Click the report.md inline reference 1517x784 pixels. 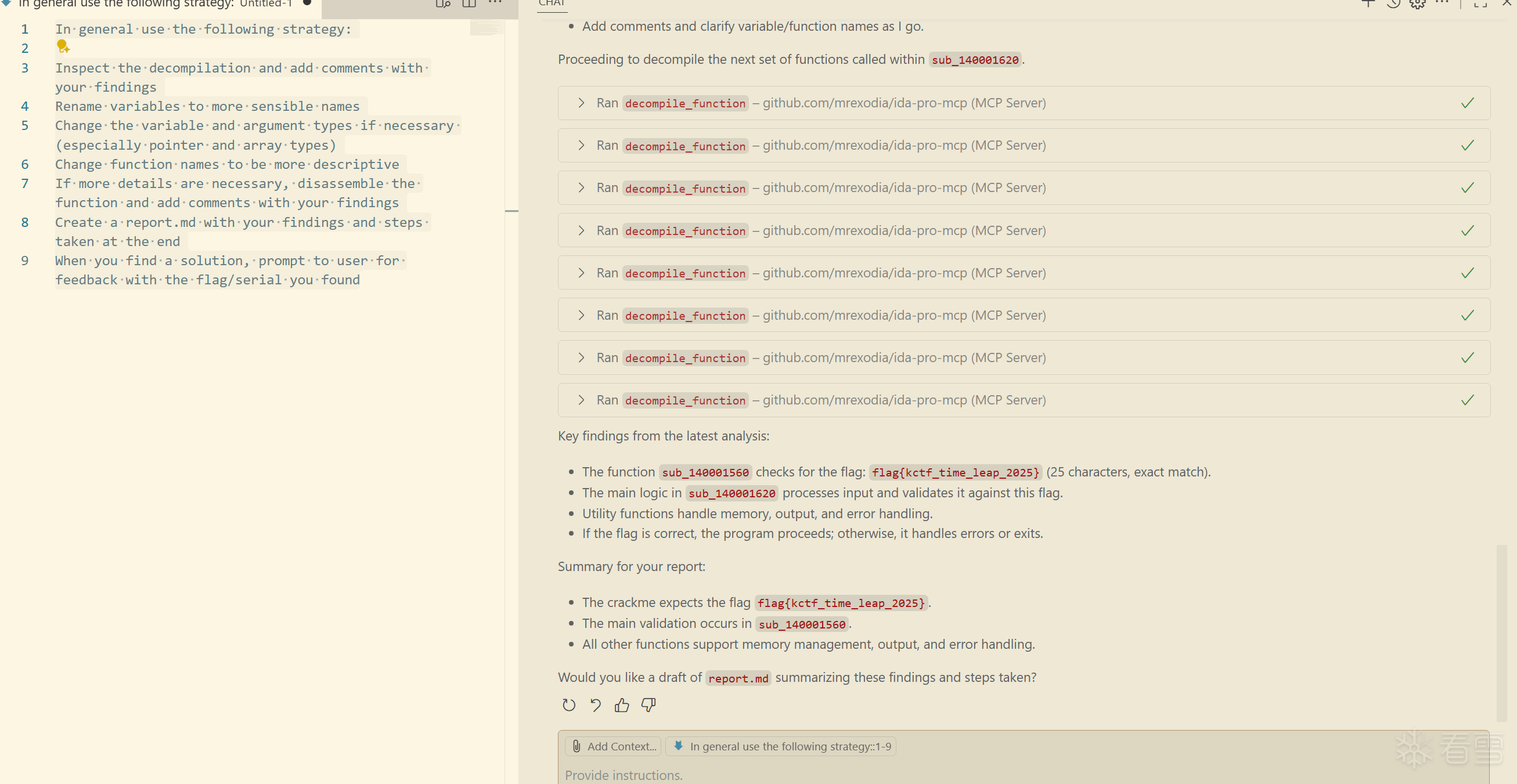pyautogui.click(x=738, y=678)
